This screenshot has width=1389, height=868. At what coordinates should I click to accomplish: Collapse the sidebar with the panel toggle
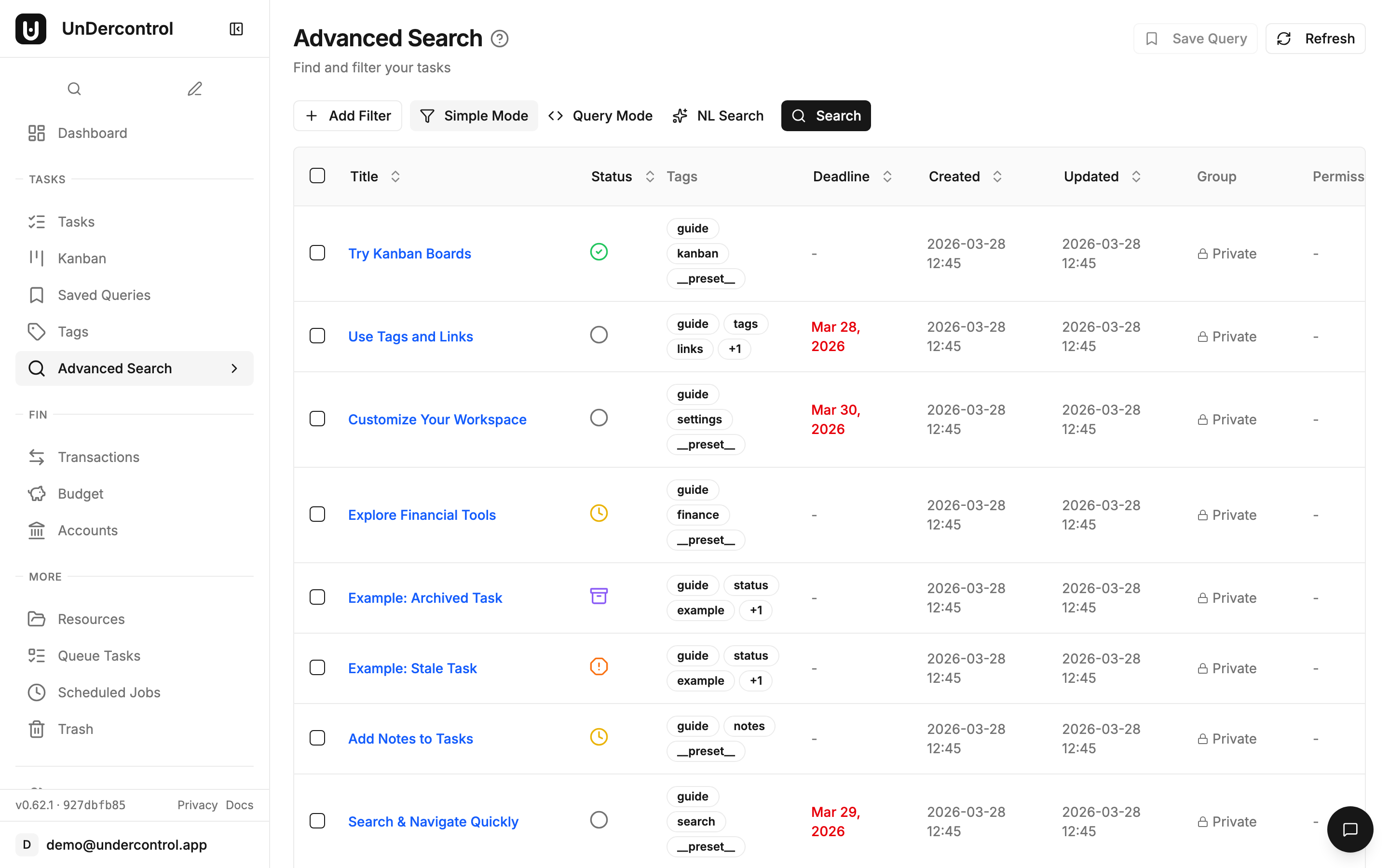pyautogui.click(x=236, y=28)
